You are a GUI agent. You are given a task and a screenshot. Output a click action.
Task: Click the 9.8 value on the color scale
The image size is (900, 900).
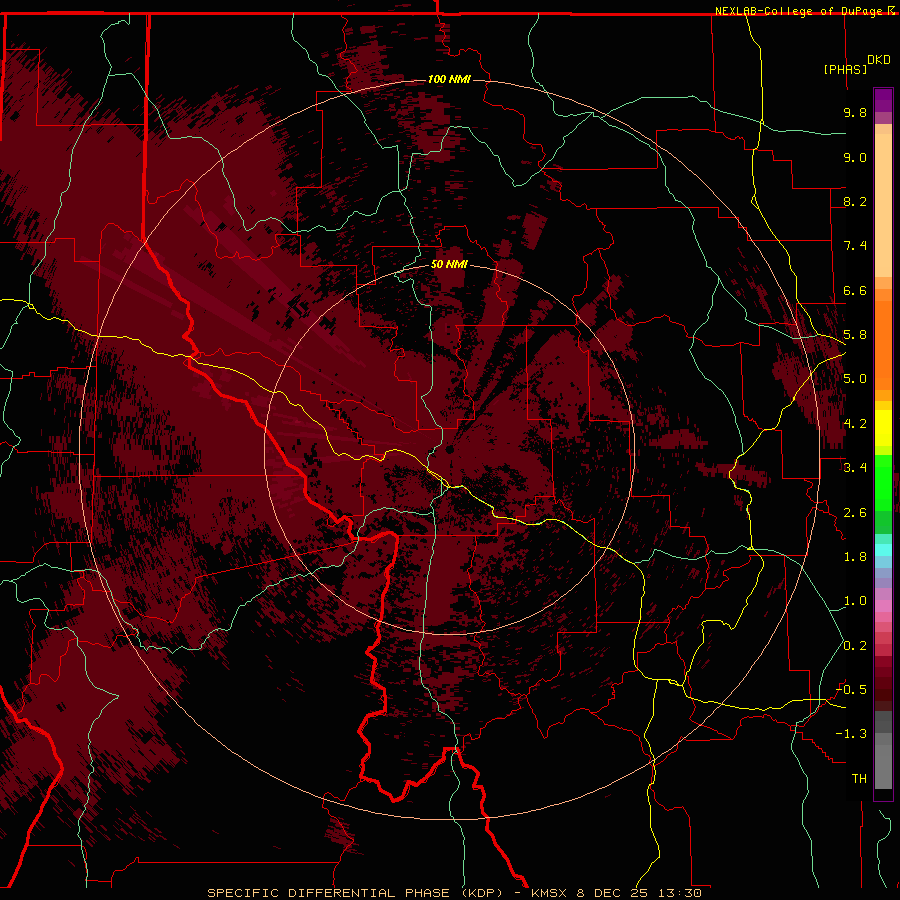click(855, 112)
